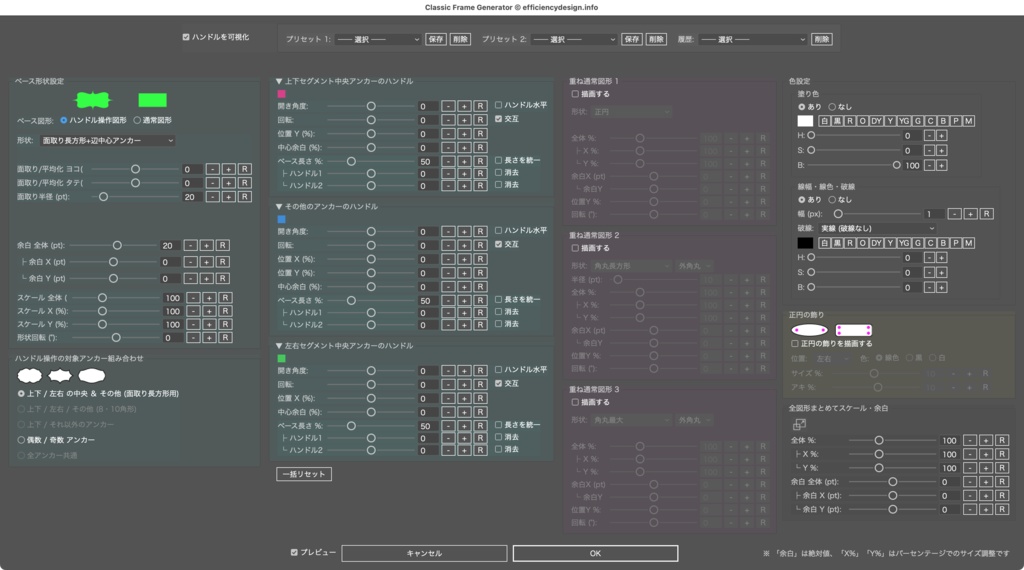This screenshot has height=570, width=1024.
Task: Click the DY preset in the stroke color row
Action: [x=876, y=243]
